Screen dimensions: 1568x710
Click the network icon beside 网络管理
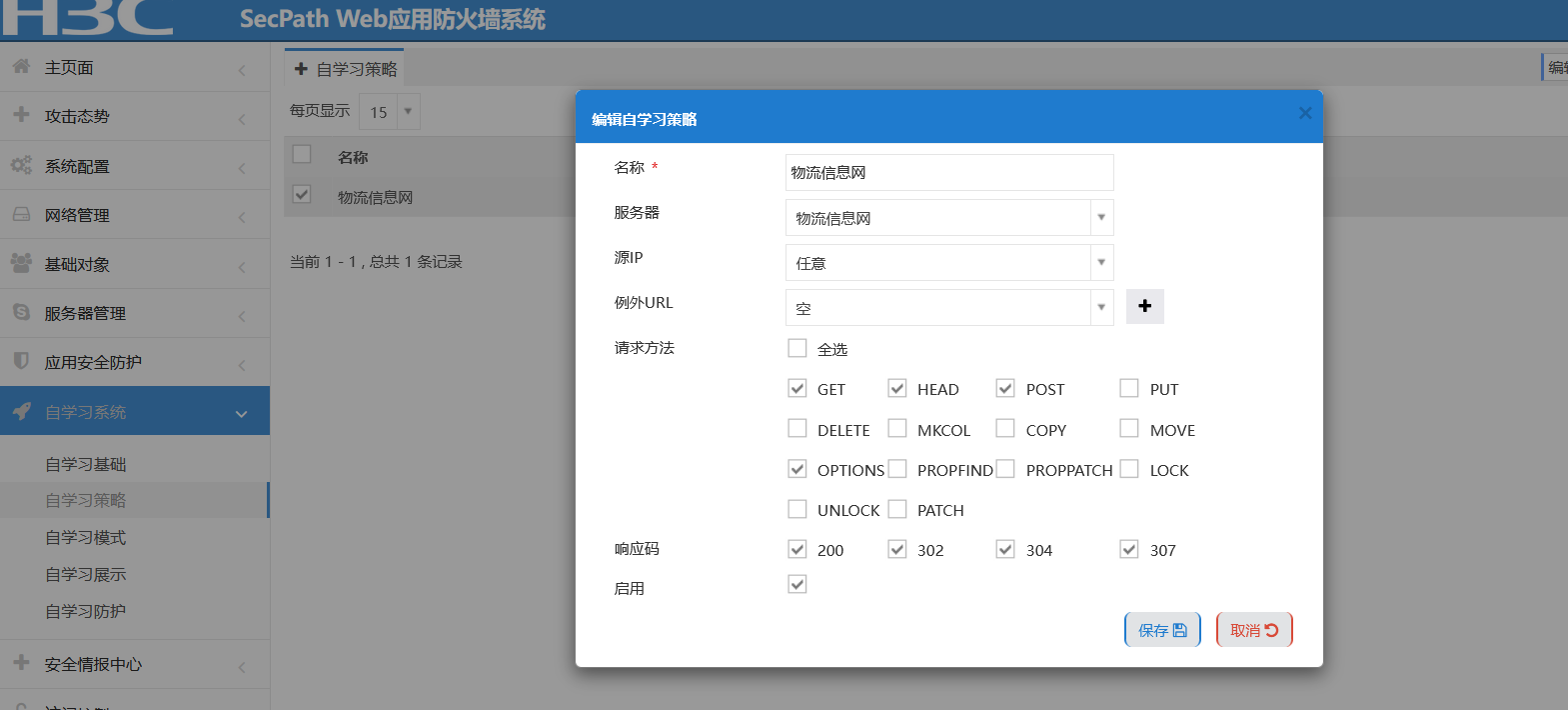[x=21, y=214]
